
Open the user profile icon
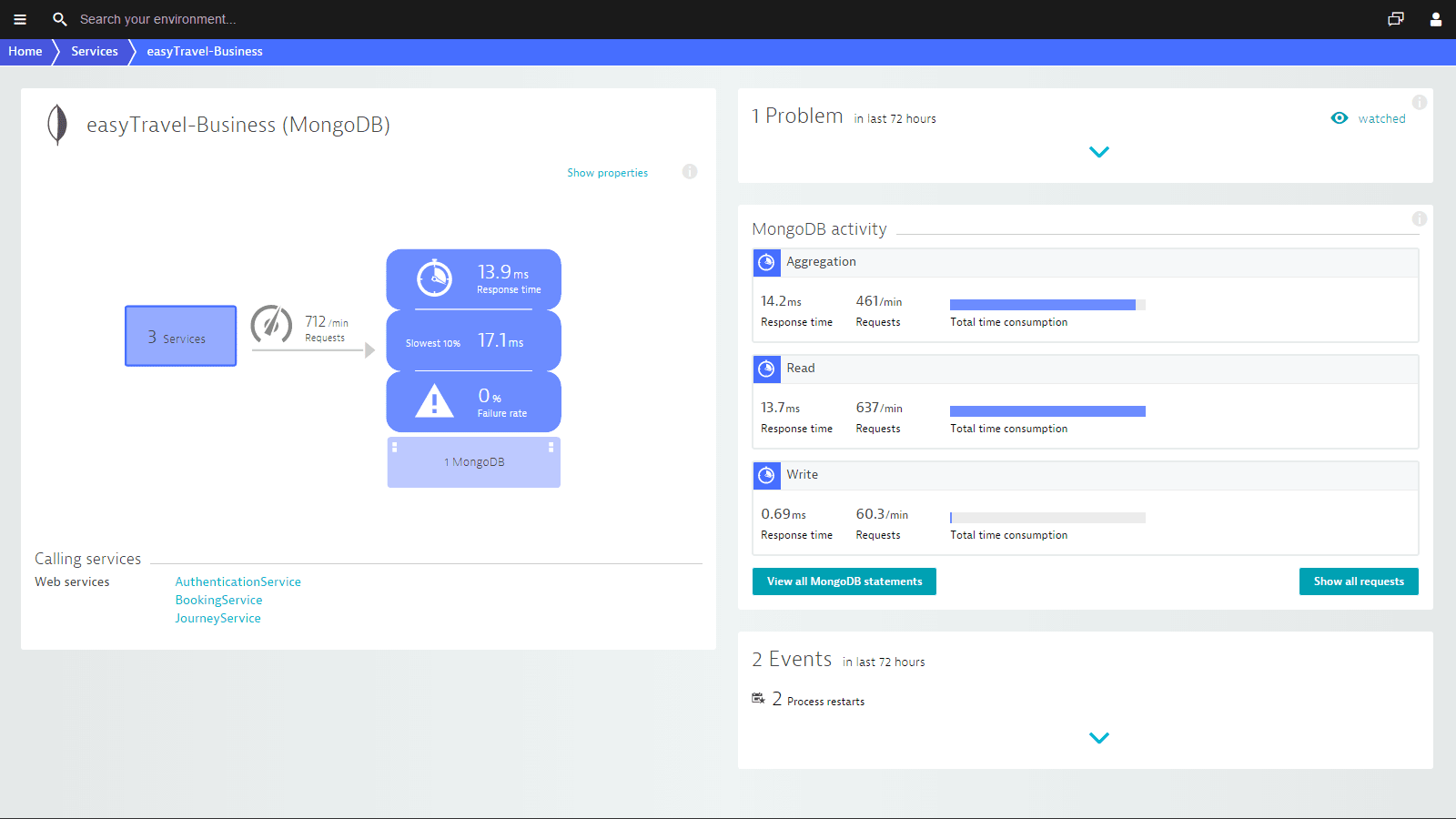(x=1436, y=19)
